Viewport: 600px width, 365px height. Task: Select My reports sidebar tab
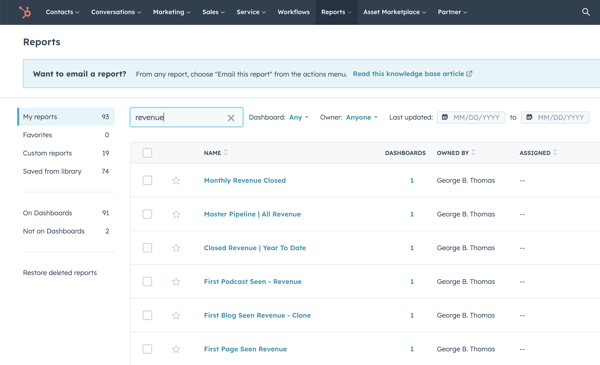click(x=66, y=117)
